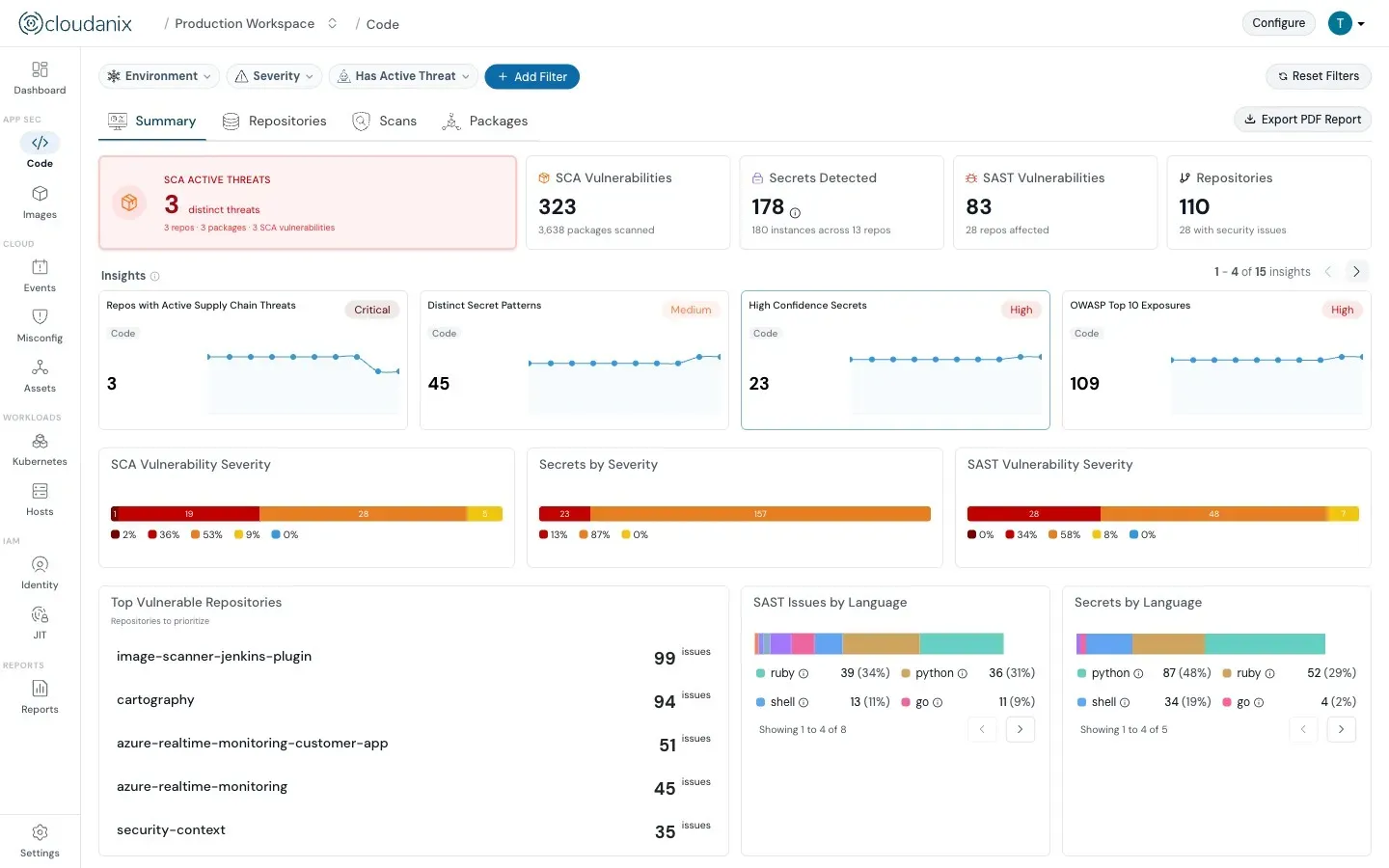Click Export PDF Report button
The image size is (1389, 868).
[1302, 120]
